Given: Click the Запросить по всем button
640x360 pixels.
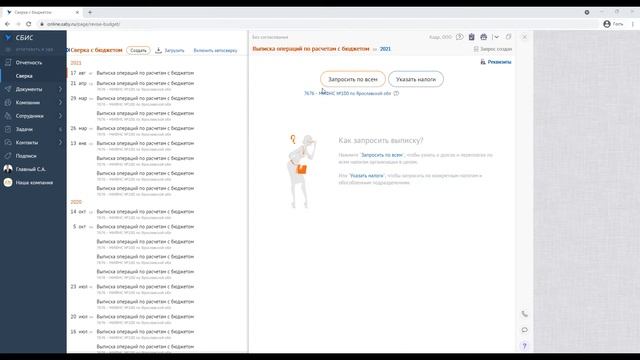Looking at the screenshot, I should 353,79.
